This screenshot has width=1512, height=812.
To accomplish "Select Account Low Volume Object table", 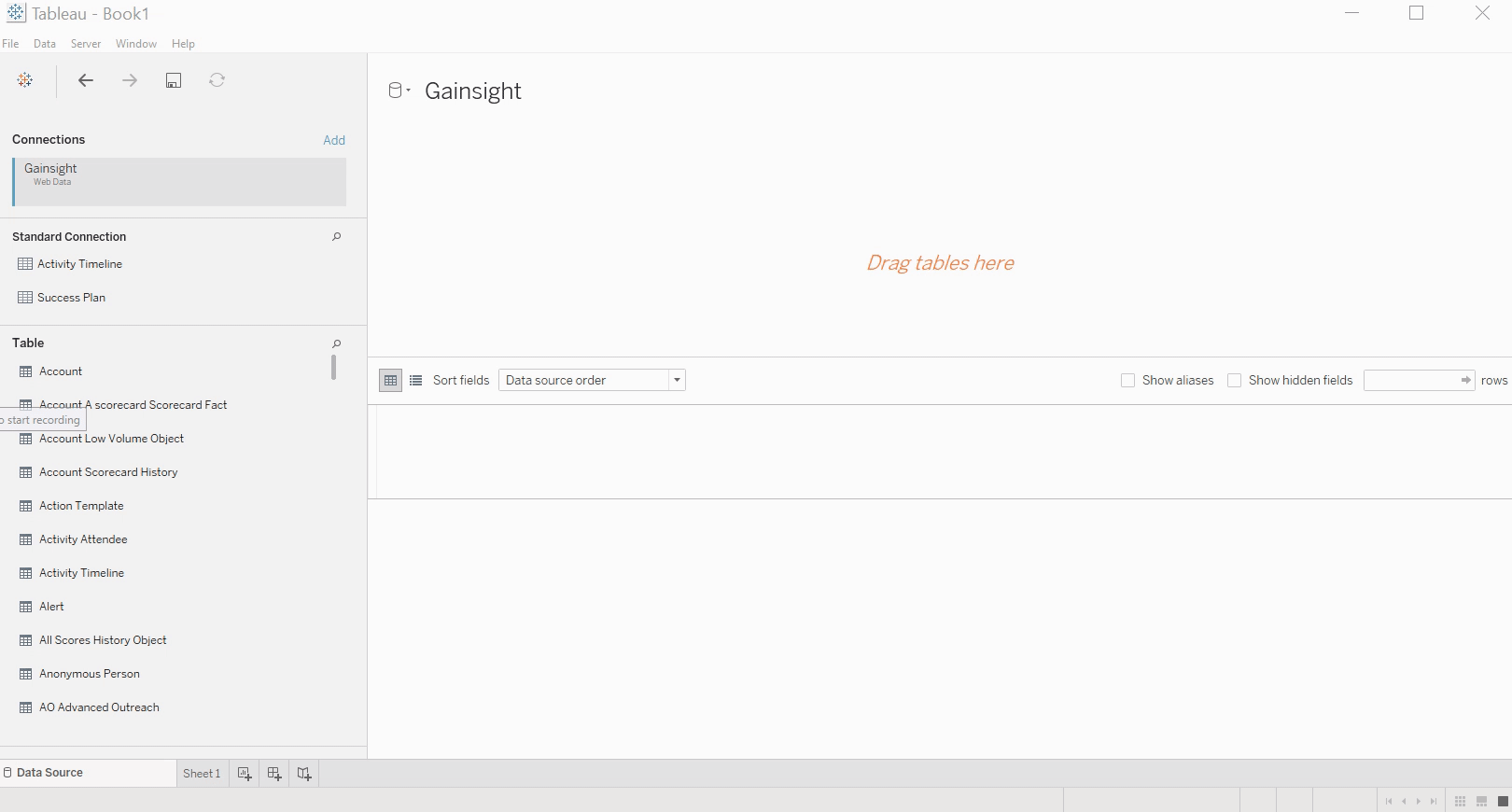I will pos(111,439).
